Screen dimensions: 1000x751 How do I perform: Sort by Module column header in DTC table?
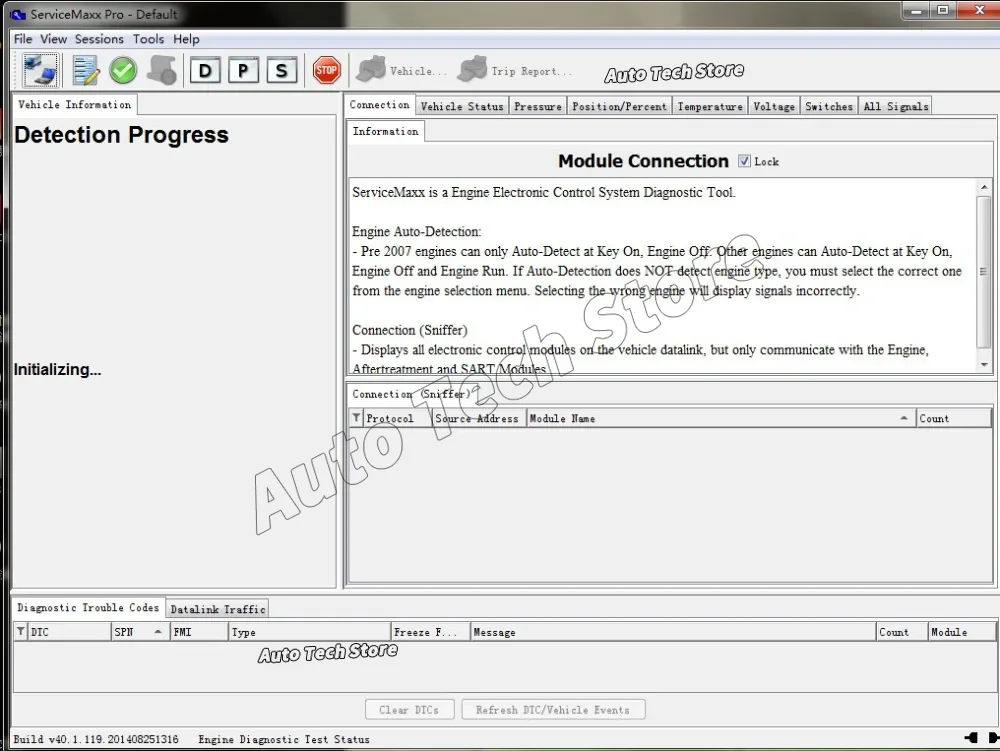point(961,632)
